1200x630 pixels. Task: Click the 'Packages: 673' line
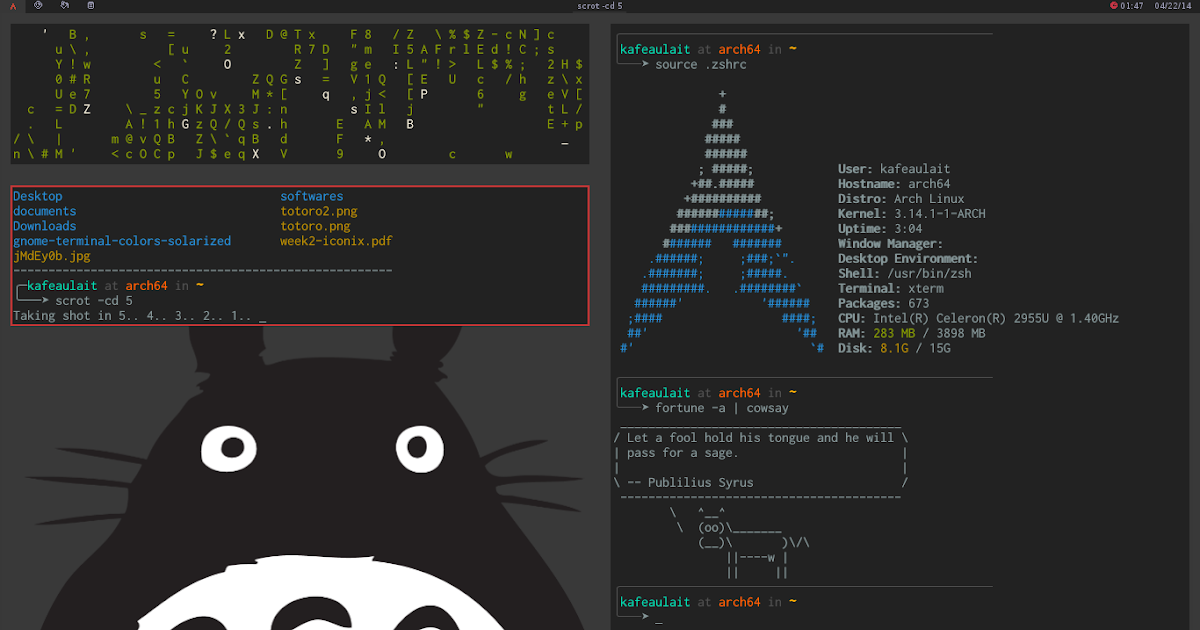(x=884, y=304)
